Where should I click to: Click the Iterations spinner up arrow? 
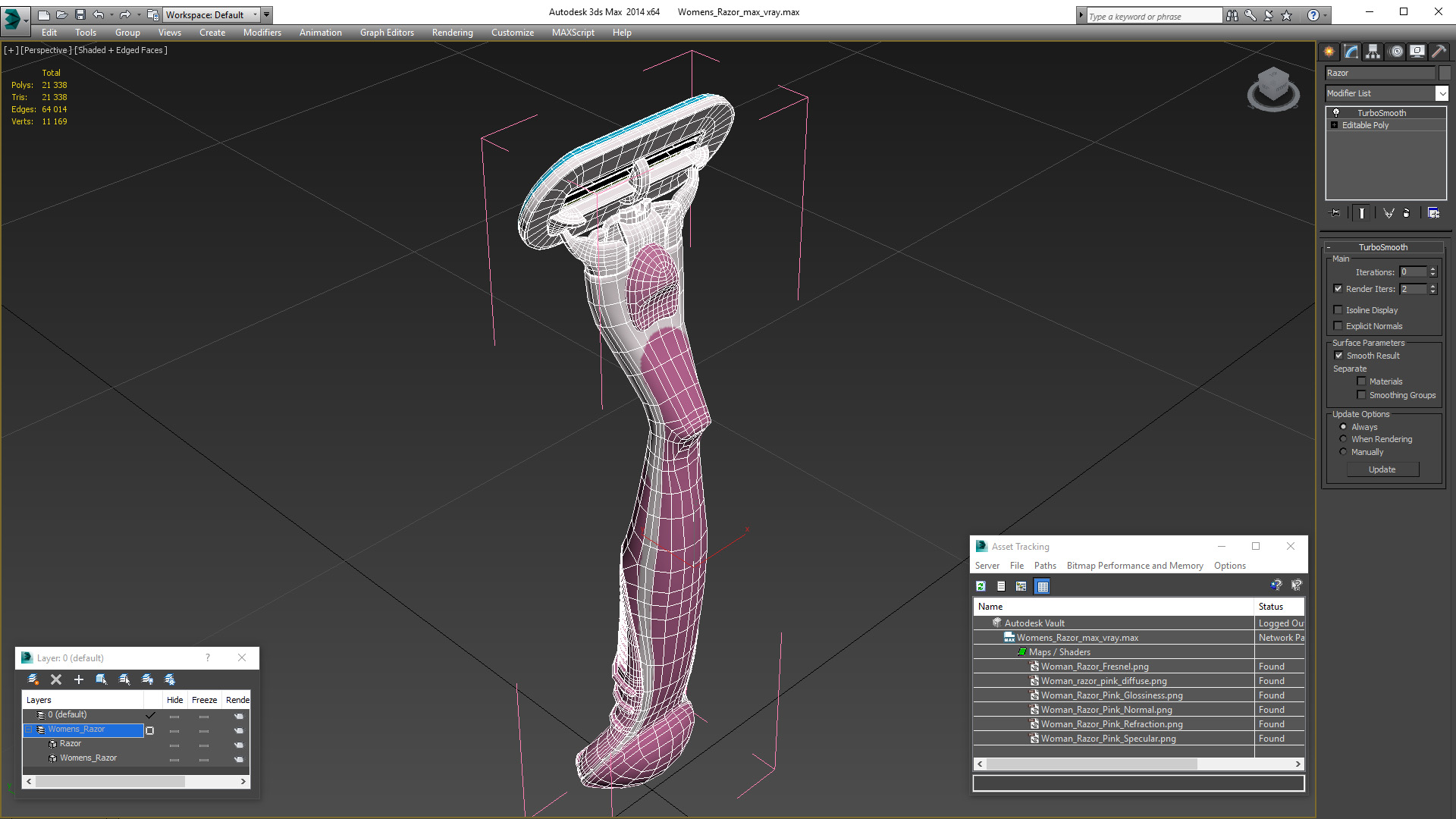(1432, 269)
